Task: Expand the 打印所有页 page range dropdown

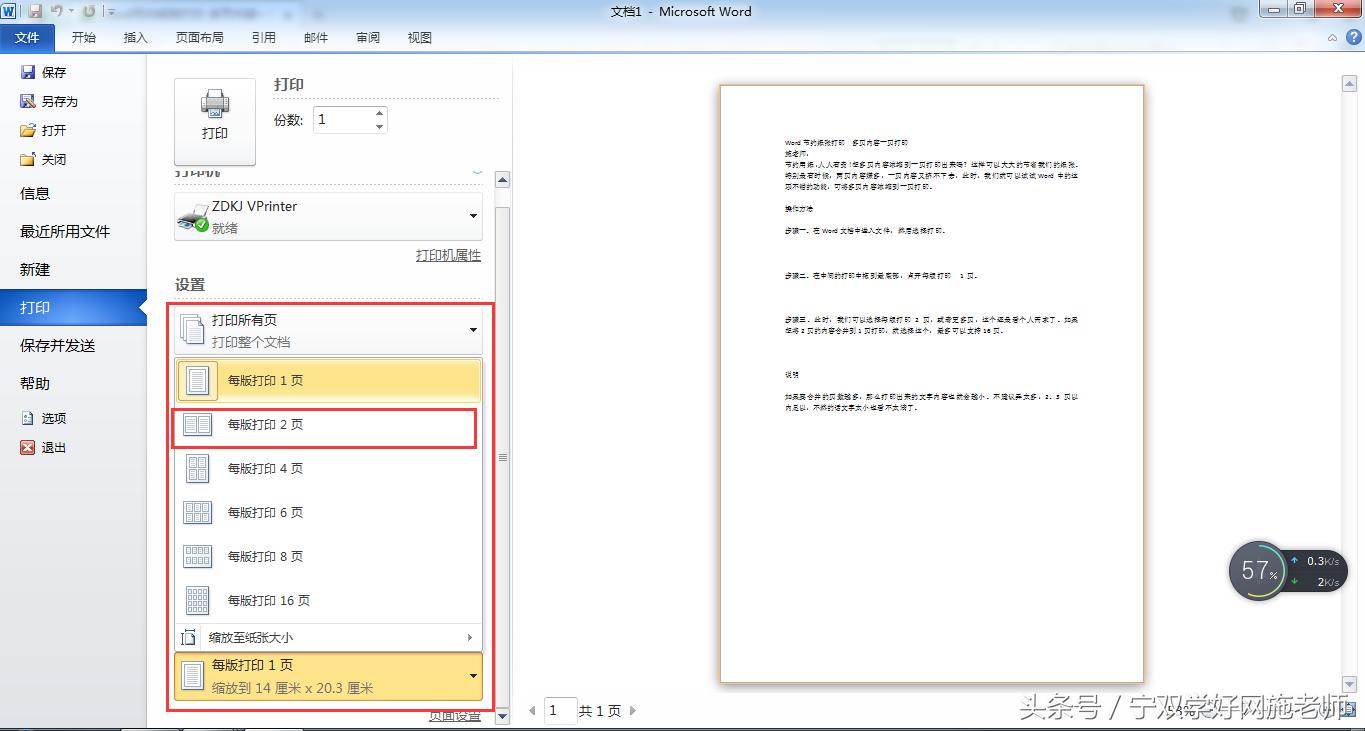Action: [x=473, y=330]
